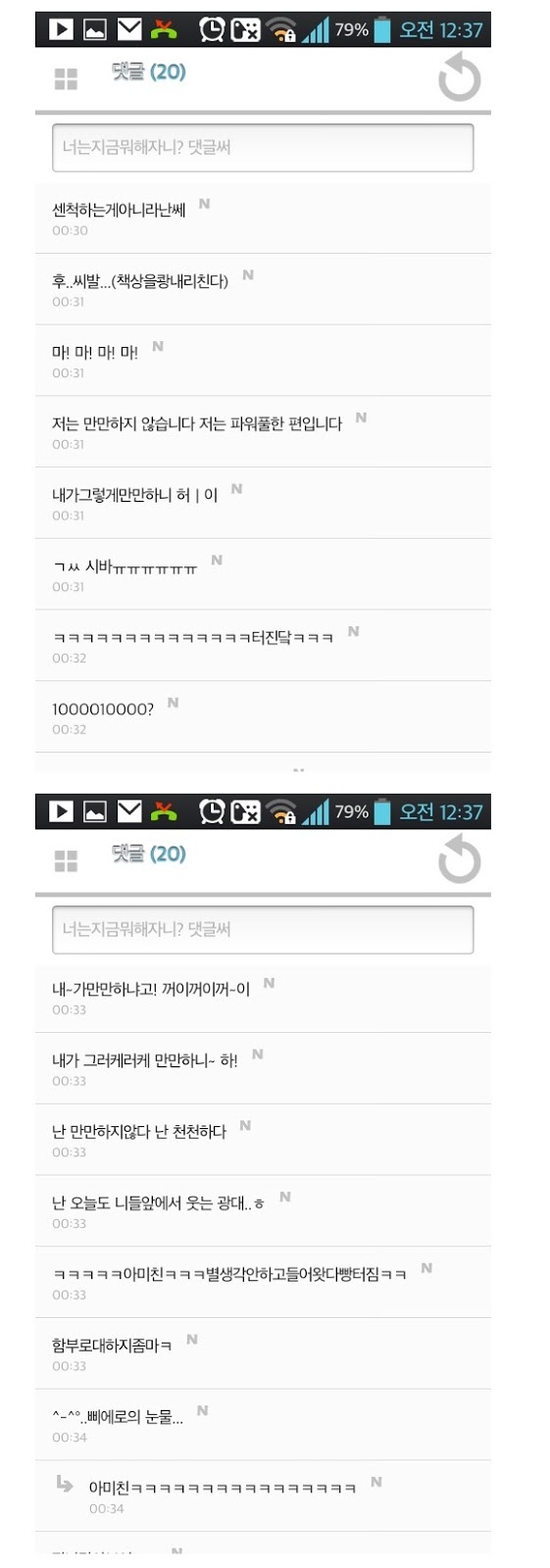The width and height of the screenshot is (550, 1568).
Task: Tap the N badge next to 함부로대하지좀마ㅋ
Action: pyautogui.click(x=192, y=1339)
